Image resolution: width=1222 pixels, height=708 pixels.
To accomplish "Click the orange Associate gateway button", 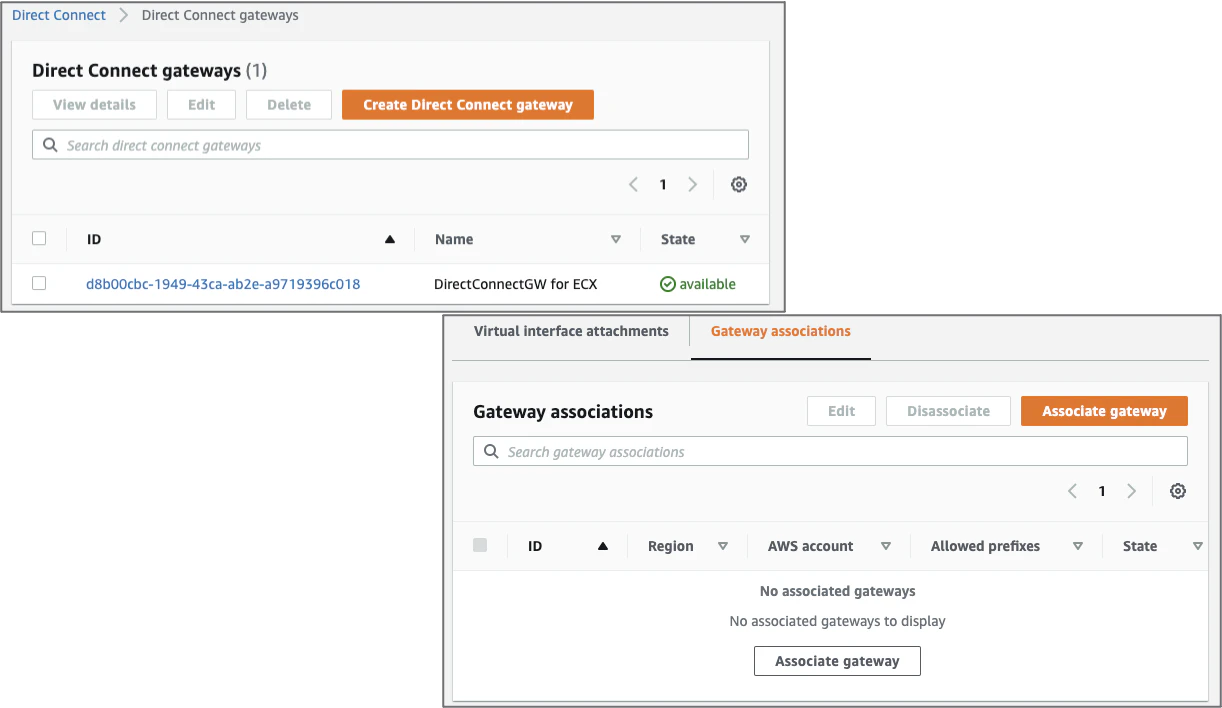I will tap(1104, 411).
